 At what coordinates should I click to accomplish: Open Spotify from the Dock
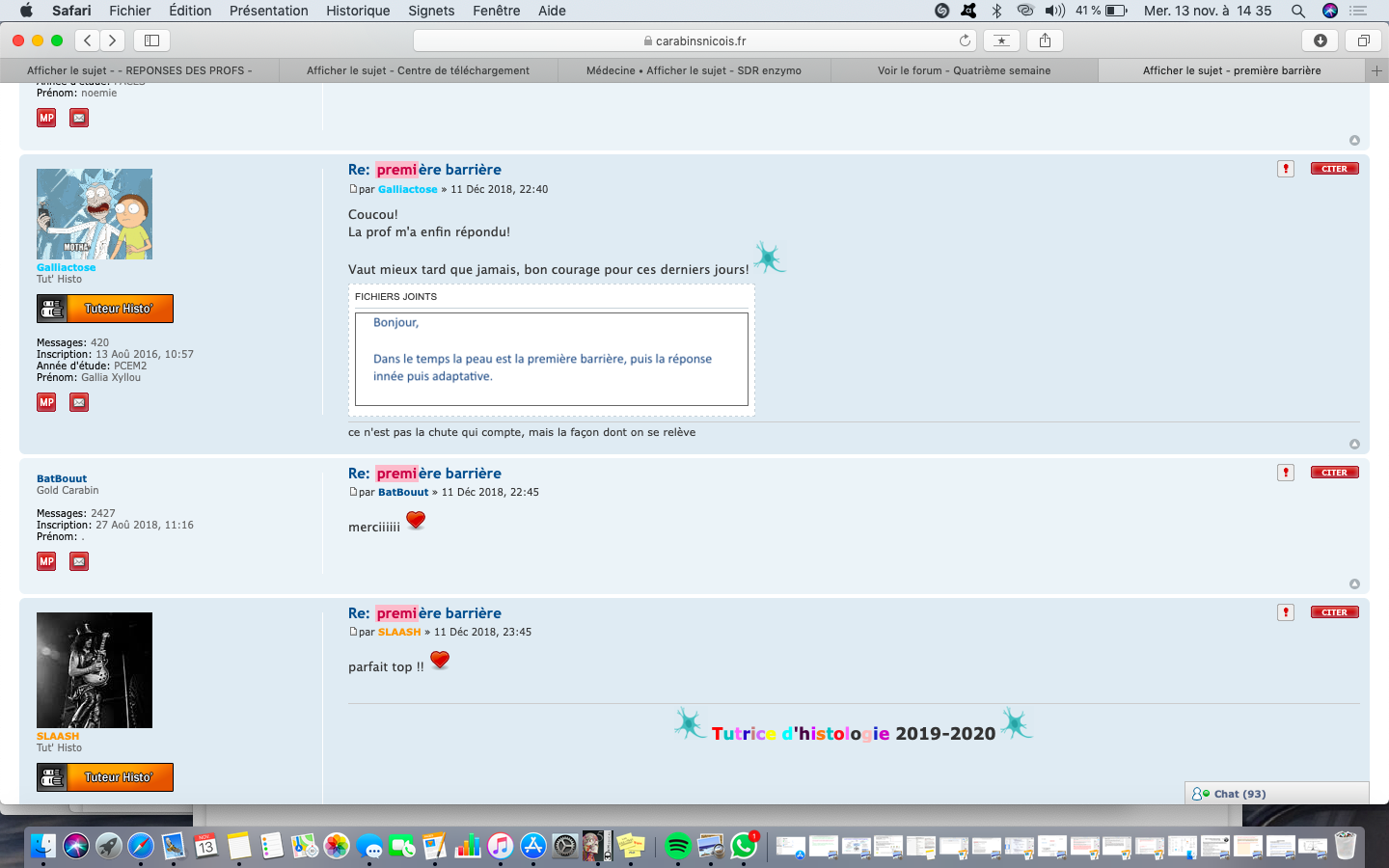[x=678, y=847]
